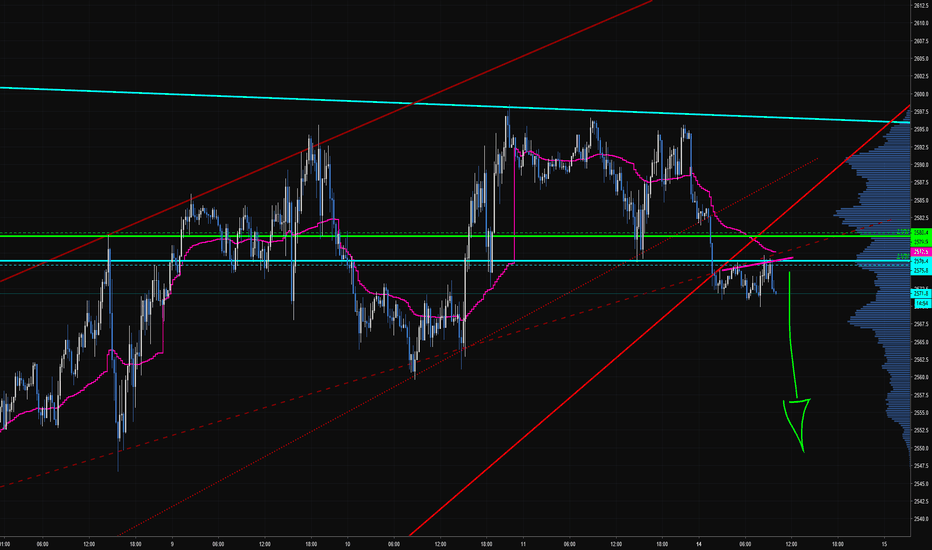The height and width of the screenshot is (550, 932).
Task: Click date label 15 on time axis
Action: click(884, 544)
